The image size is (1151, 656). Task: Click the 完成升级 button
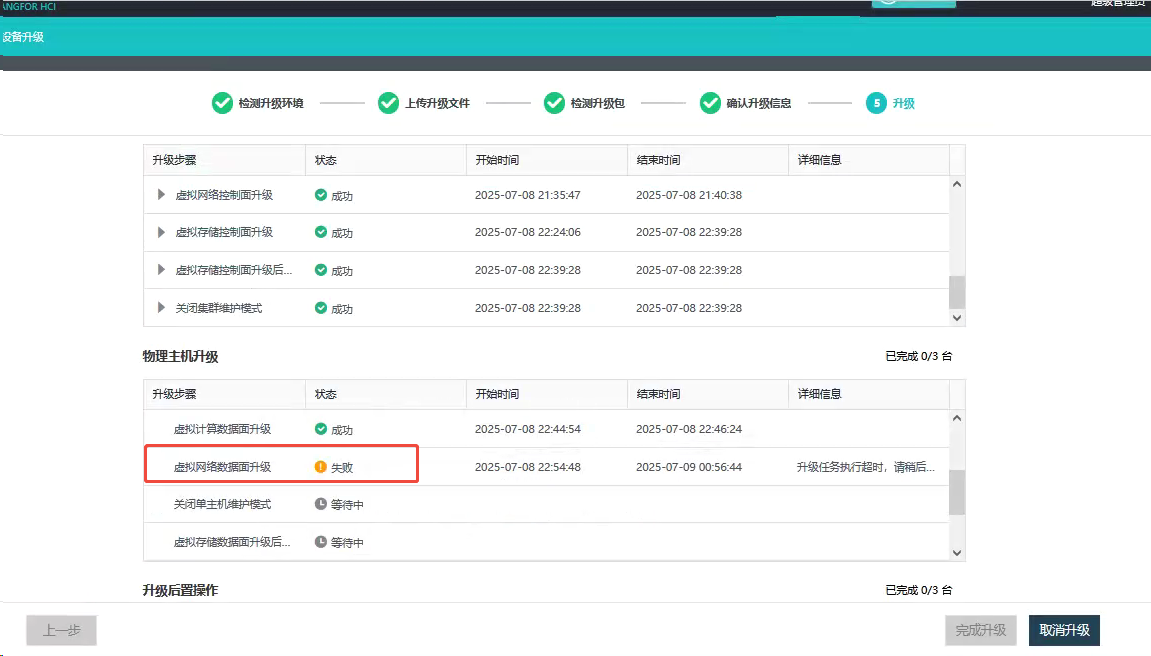tap(981, 631)
